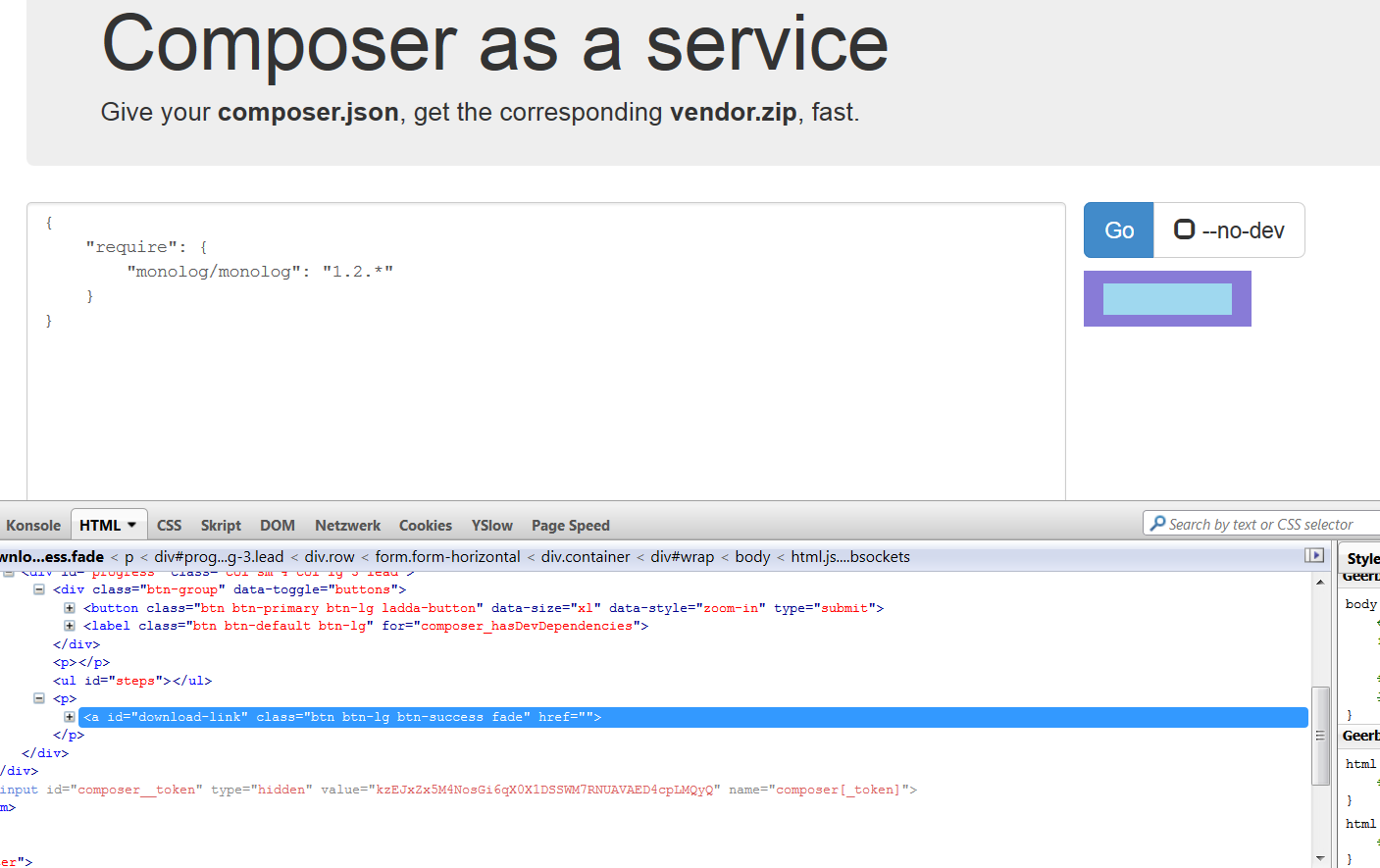Open the Konsole tab in Firebug

(33, 526)
